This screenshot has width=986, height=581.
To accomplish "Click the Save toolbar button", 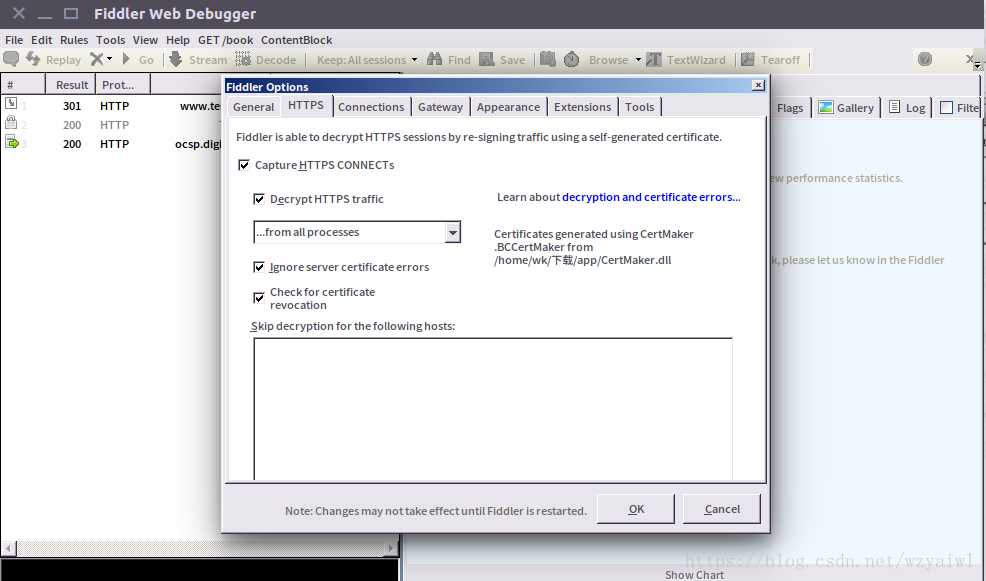I will point(502,60).
